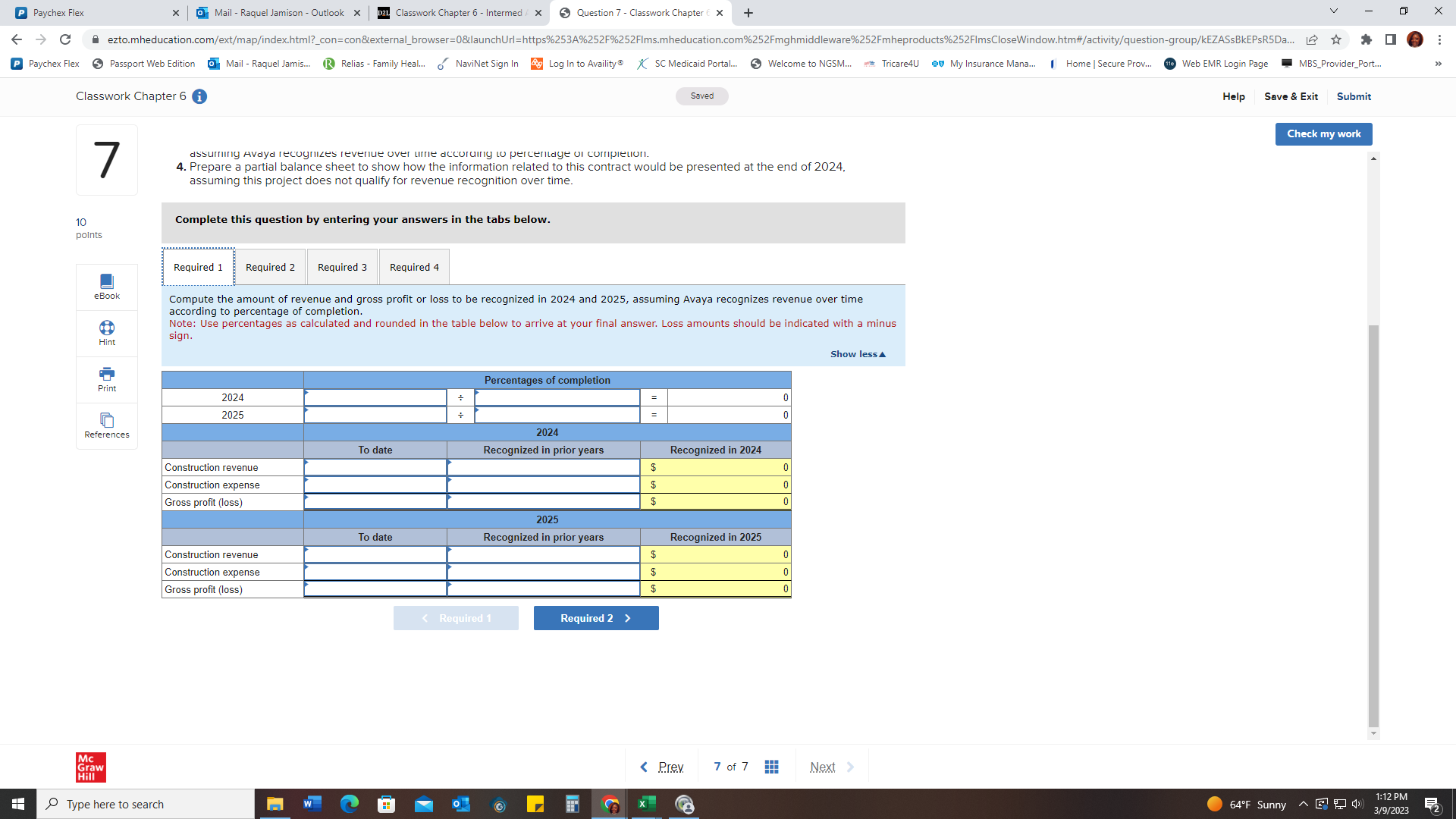The height and width of the screenshot is (819, 1456).
Task: Click the blue Required 2 next button
Action: tap(596, 618)
